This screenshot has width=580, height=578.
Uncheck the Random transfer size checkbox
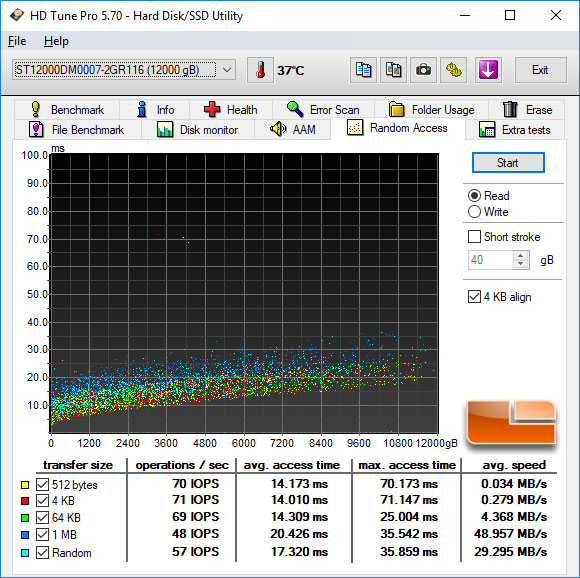[x=43, y=552]
